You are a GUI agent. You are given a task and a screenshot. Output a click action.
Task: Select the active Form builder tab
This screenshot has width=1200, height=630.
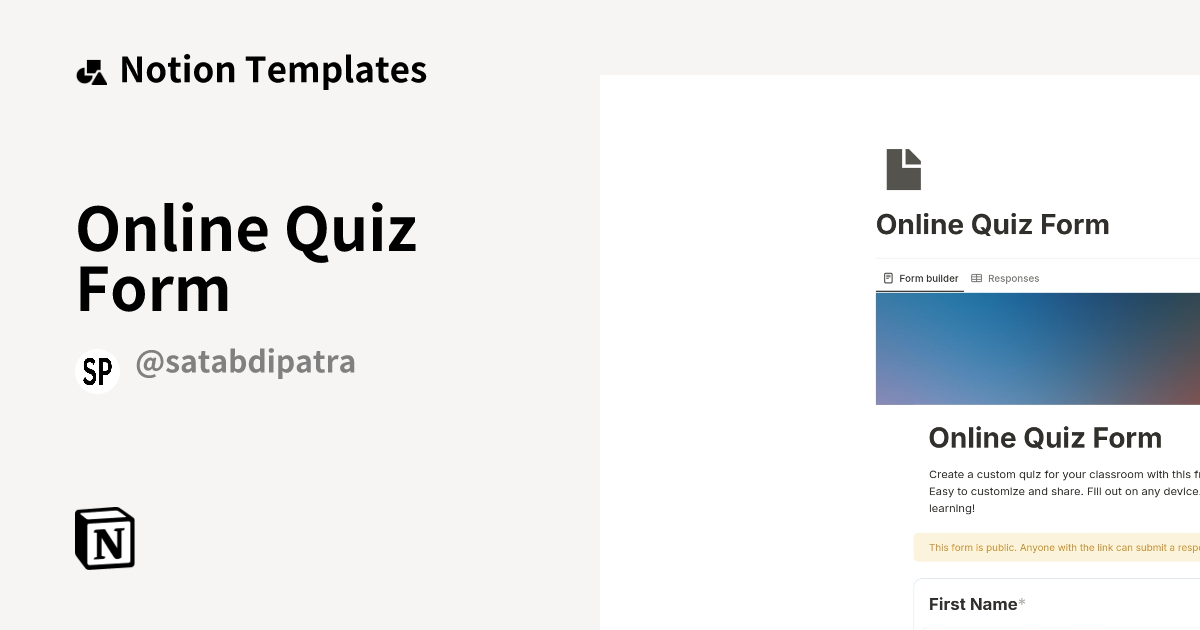[928, 278]
